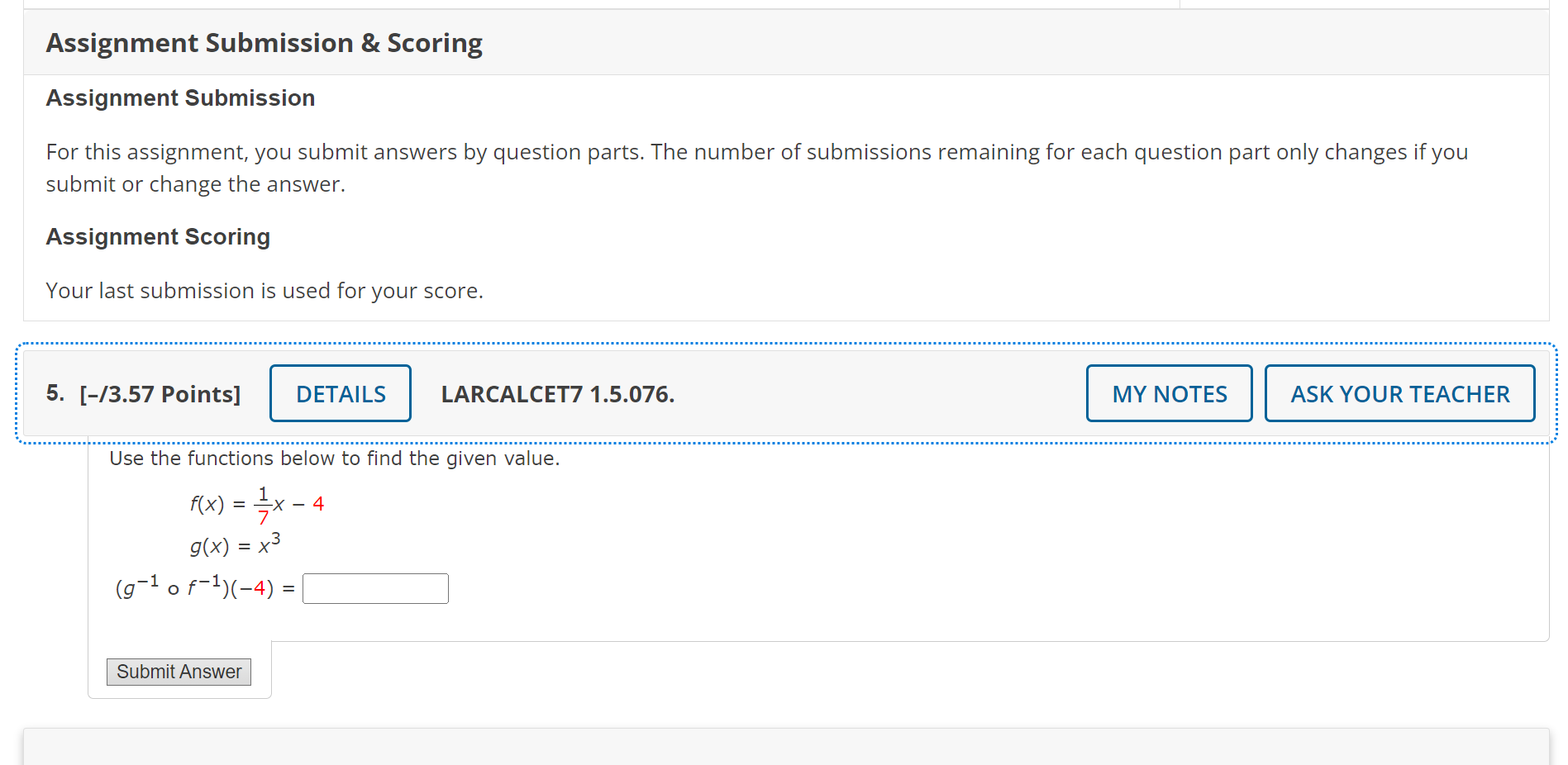The width and height of the screenshot is (1568, 765).
Task: Click inside the answer input box
Action: click(375, 587)
